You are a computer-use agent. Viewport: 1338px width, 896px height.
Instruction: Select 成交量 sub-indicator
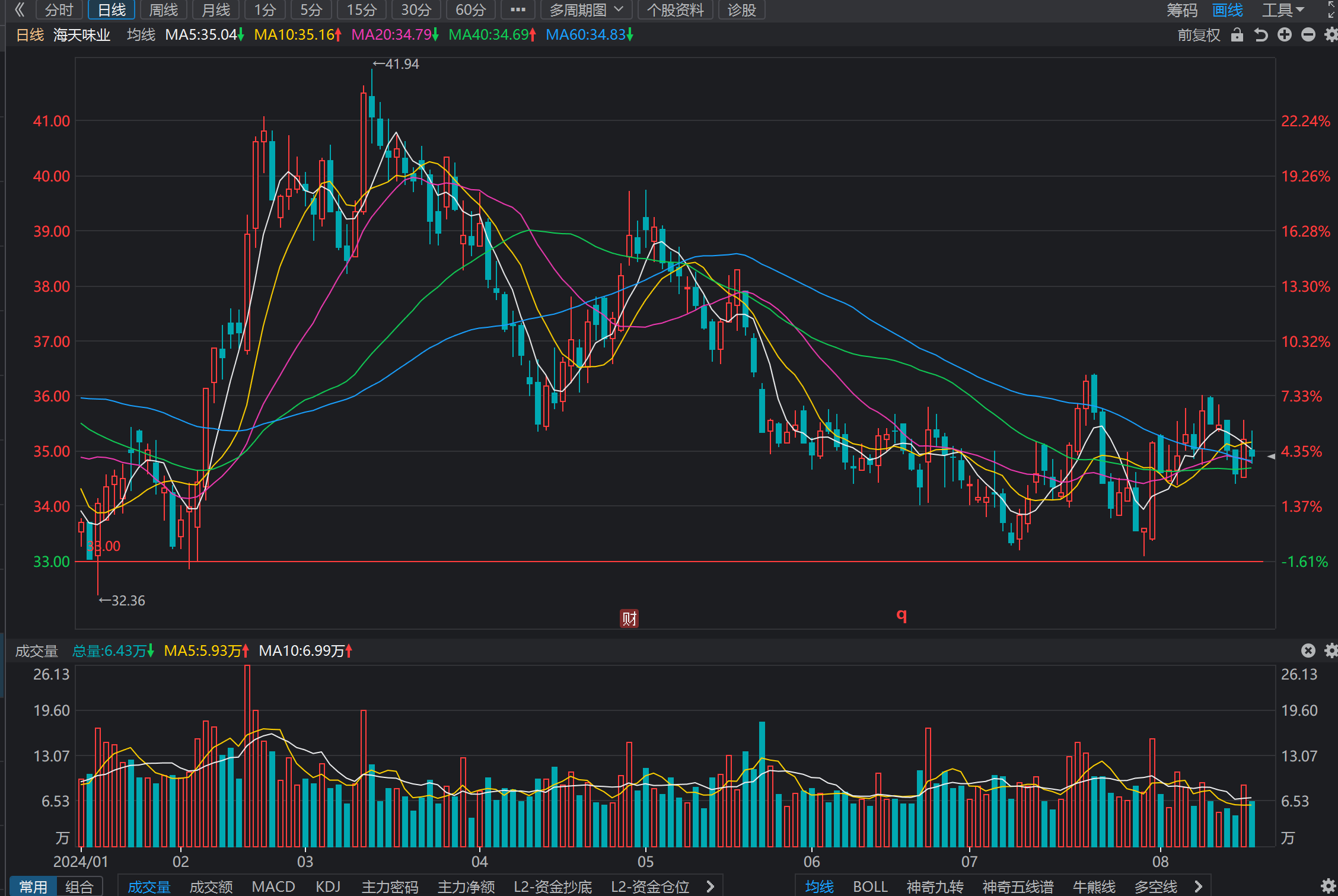coord(149,887)
